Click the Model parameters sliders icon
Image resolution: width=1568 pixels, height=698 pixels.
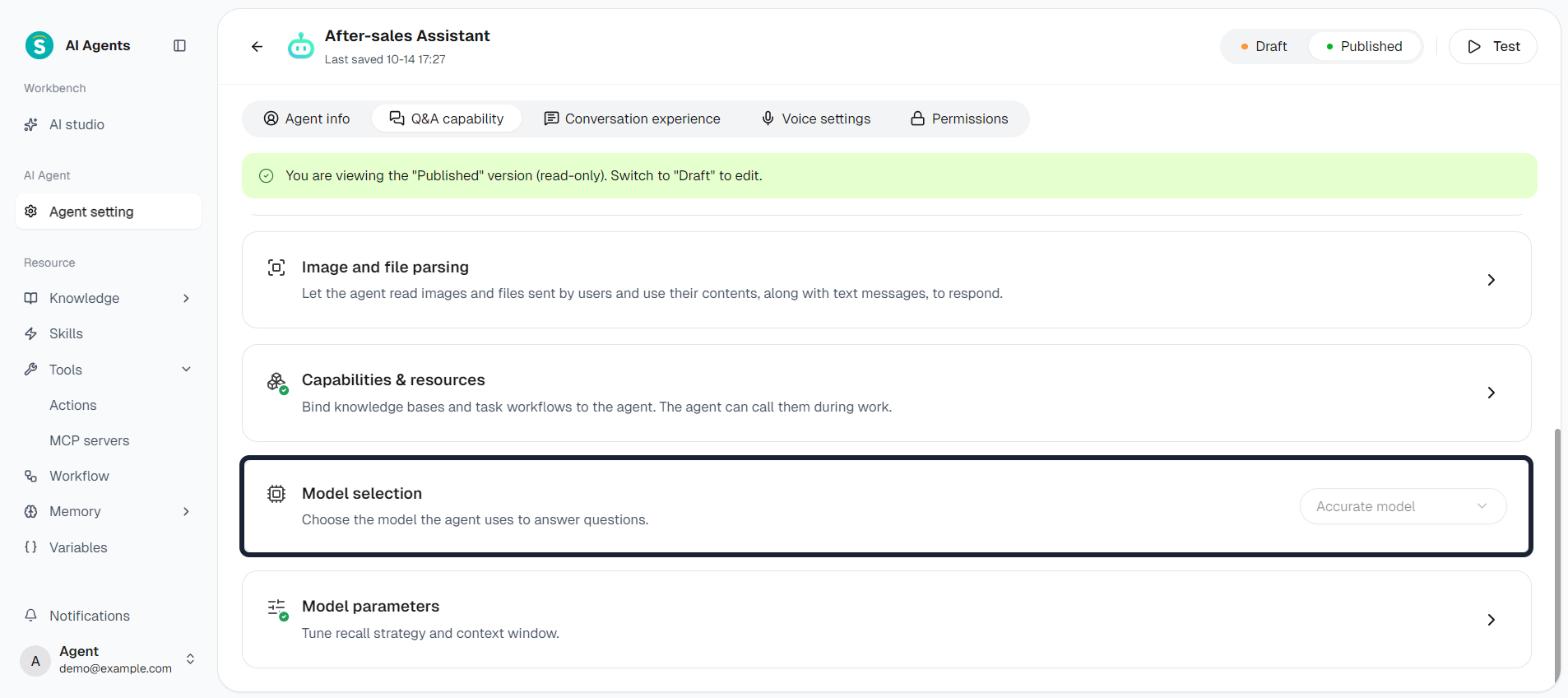point(277,608)
